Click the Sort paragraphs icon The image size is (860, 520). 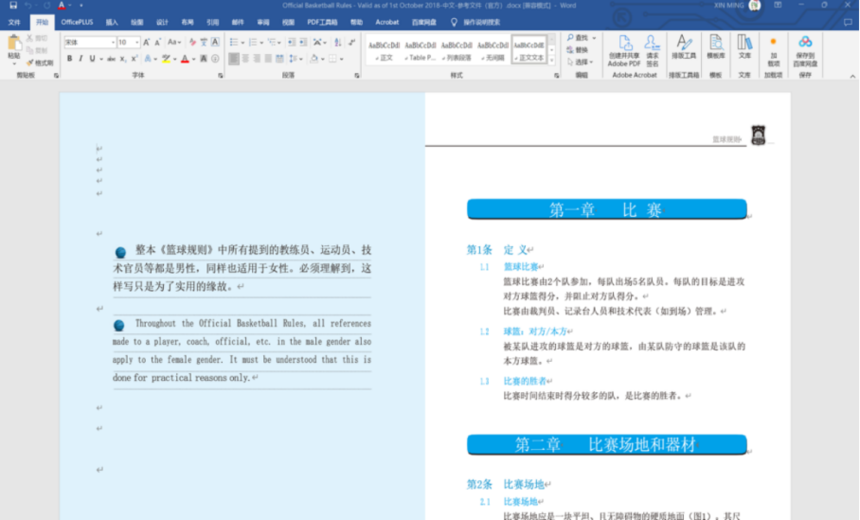point(338,42)
